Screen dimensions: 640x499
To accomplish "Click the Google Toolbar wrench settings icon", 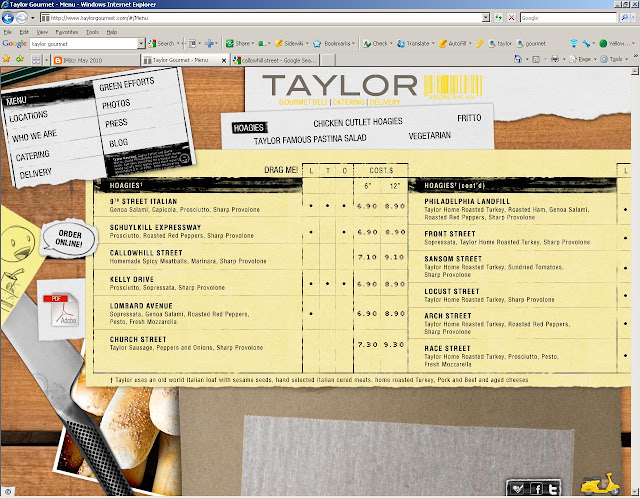I will pyautogui.click(x=587, y=43).
